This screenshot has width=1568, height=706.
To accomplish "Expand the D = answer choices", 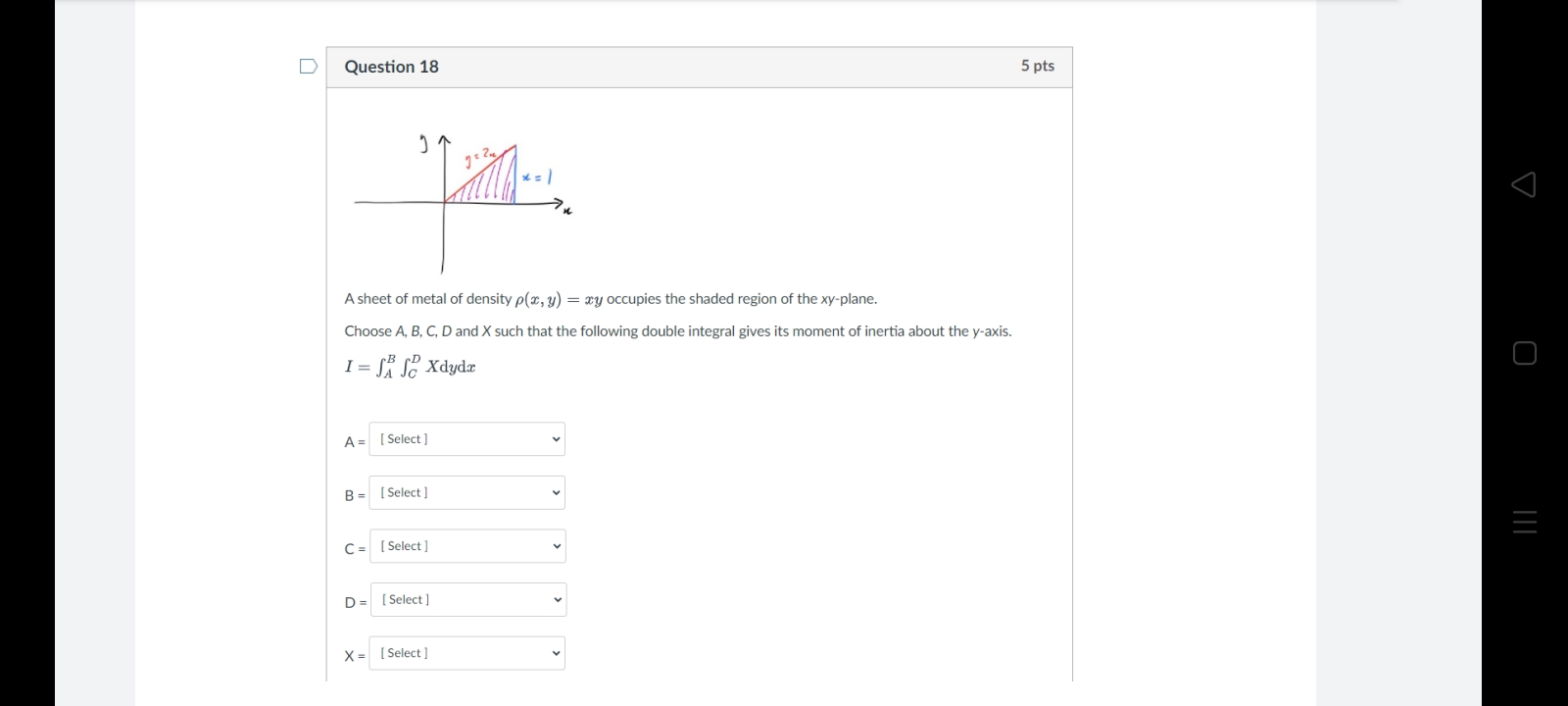I will 468,599.
